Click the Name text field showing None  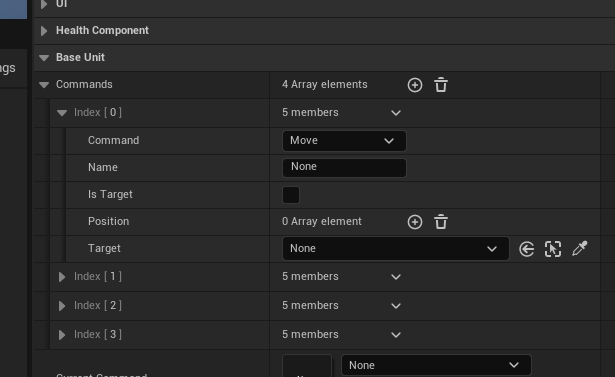tap(344, 168)
